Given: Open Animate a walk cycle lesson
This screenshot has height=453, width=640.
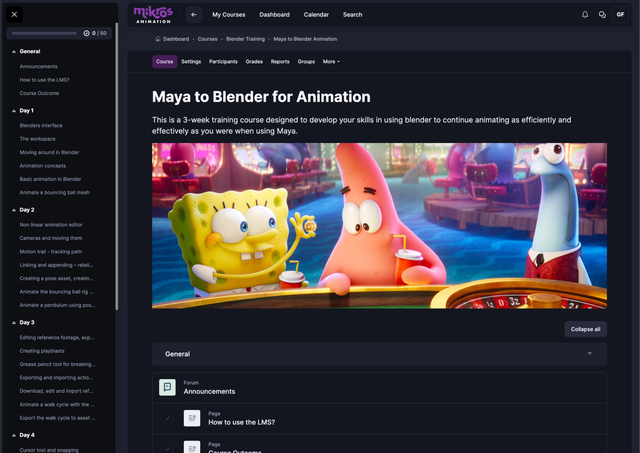Looking at the screenshot, I should (x=57, y=405).
